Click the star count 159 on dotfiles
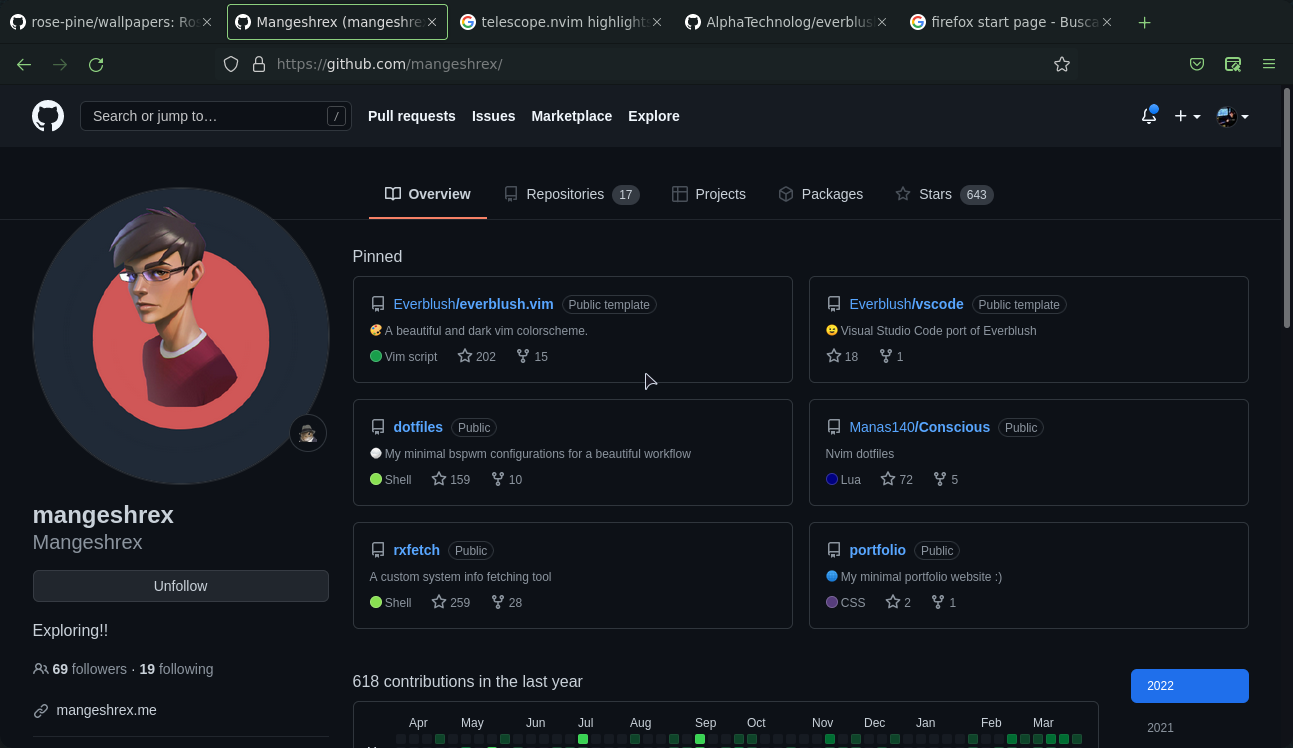This screenshot has width=1293, height=748. (x=451, y=479)
